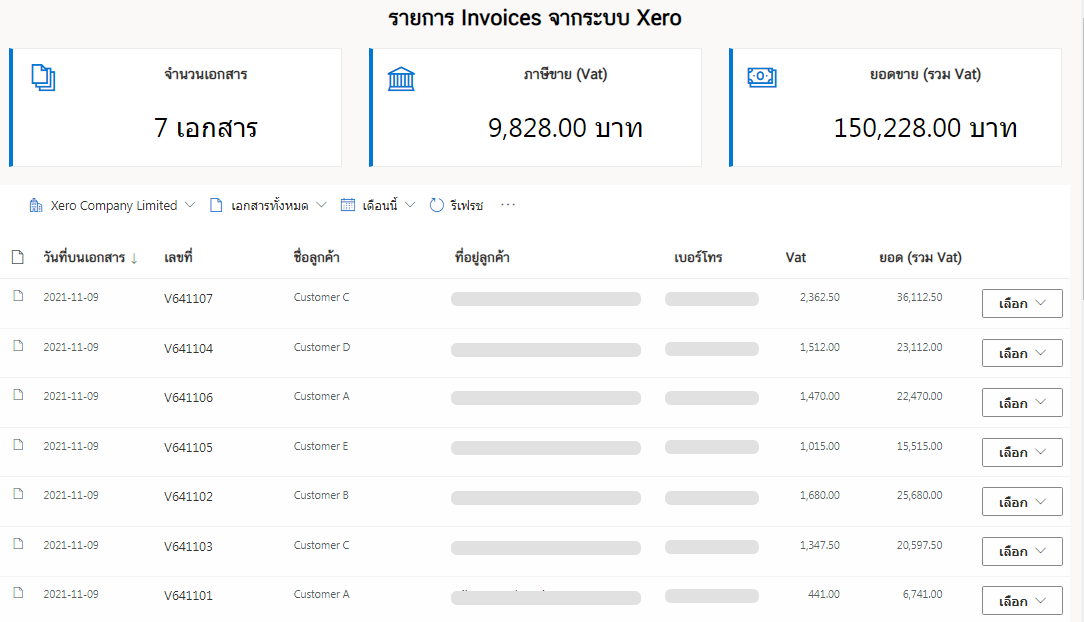Click the building icon next to Xero Company Limited
Viewport: 1084px width, 622px height.
[37, 204]
